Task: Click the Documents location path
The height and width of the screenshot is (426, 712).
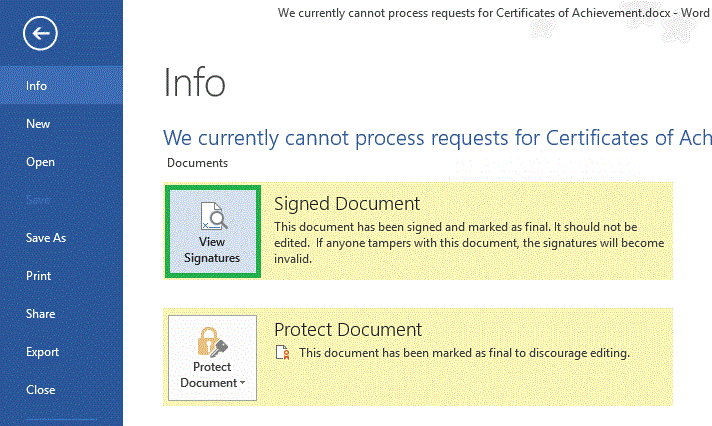Action: pyautogui.click(x=197, y=163)
